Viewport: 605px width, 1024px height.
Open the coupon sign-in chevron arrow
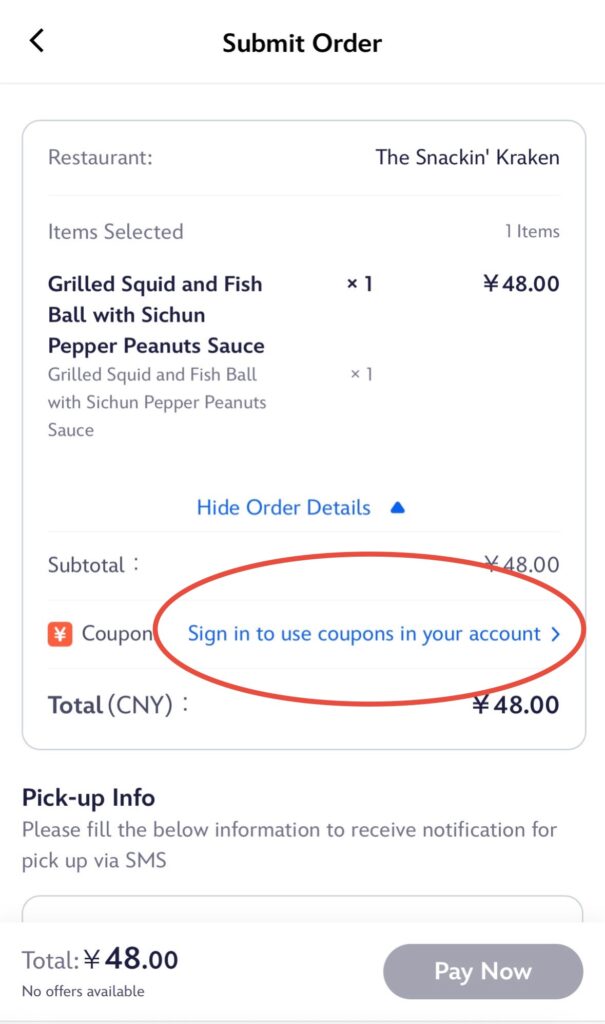[x=555, y=634]
